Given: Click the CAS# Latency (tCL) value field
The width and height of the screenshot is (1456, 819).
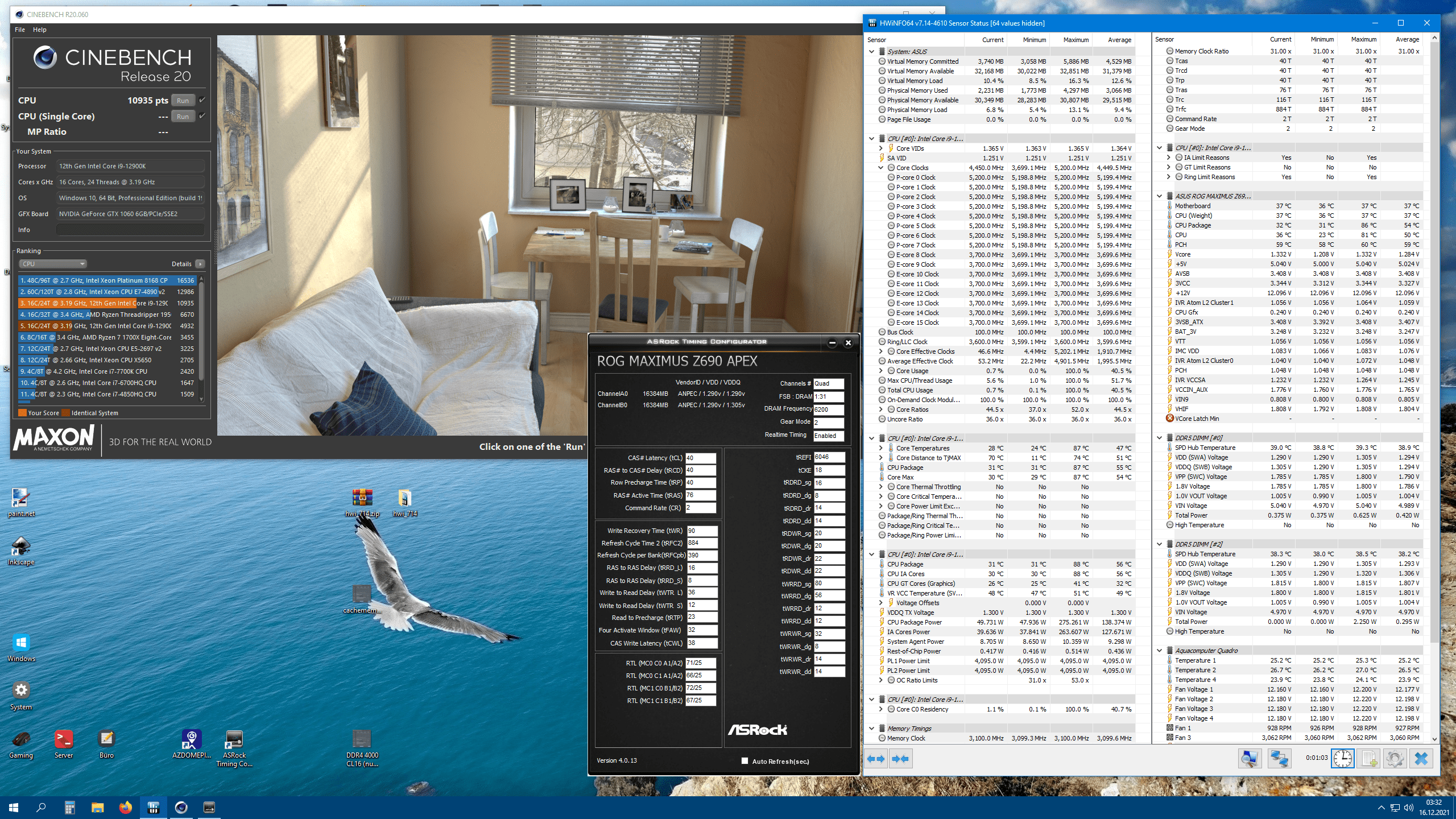Looking at the screenshot, I should (701, 458).
